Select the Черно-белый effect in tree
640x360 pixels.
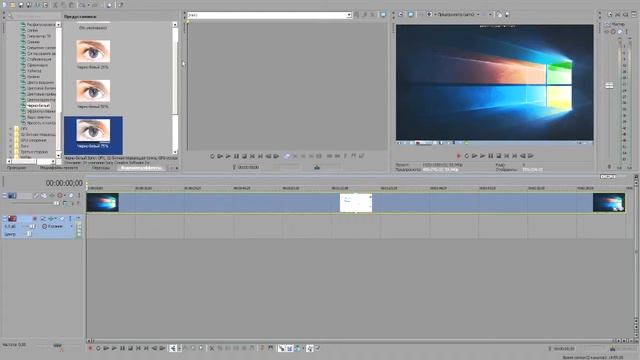(x=38, y=105)
